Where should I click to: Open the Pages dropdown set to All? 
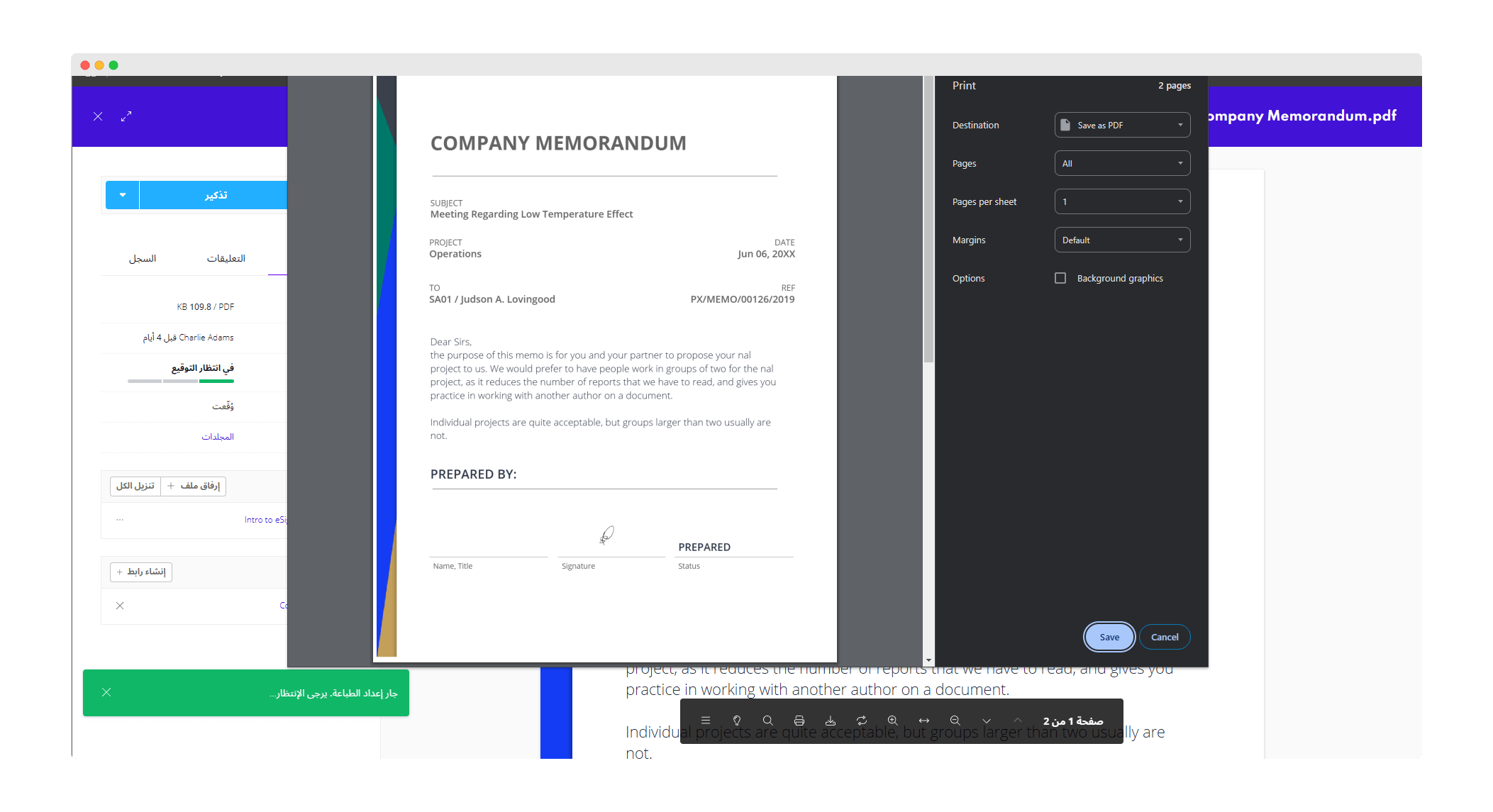[x=1122, y=163]
